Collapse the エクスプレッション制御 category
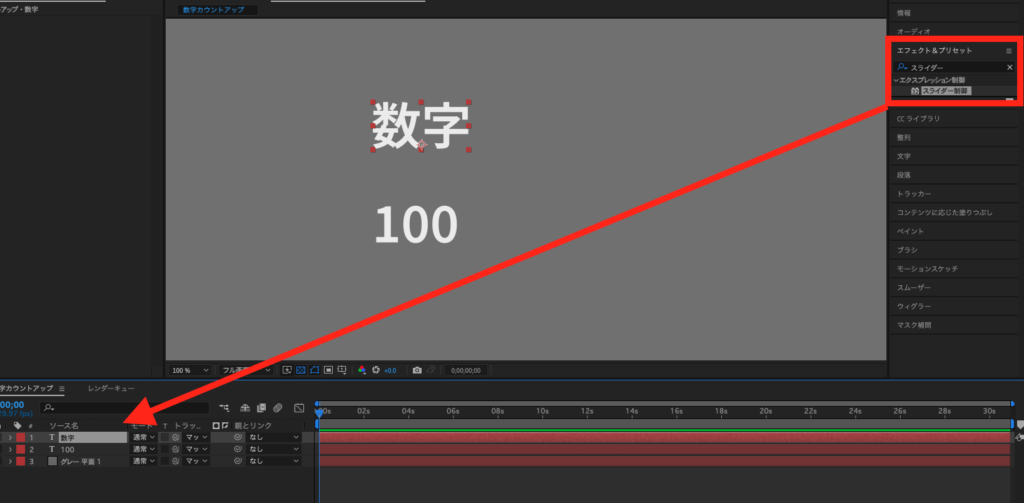This screenshot has width=1024, height=503. pyautogui.click(x=895, y=79)
